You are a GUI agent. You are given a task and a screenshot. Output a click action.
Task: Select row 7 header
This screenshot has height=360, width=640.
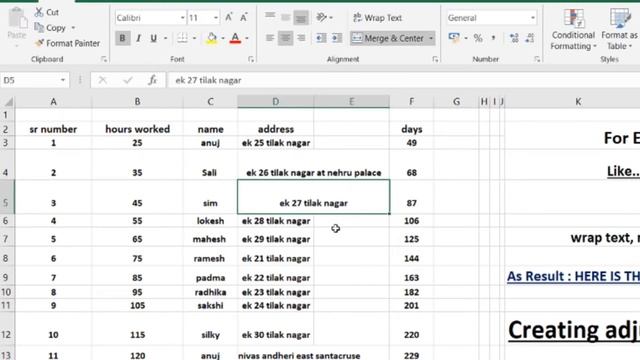click(6, 239)
